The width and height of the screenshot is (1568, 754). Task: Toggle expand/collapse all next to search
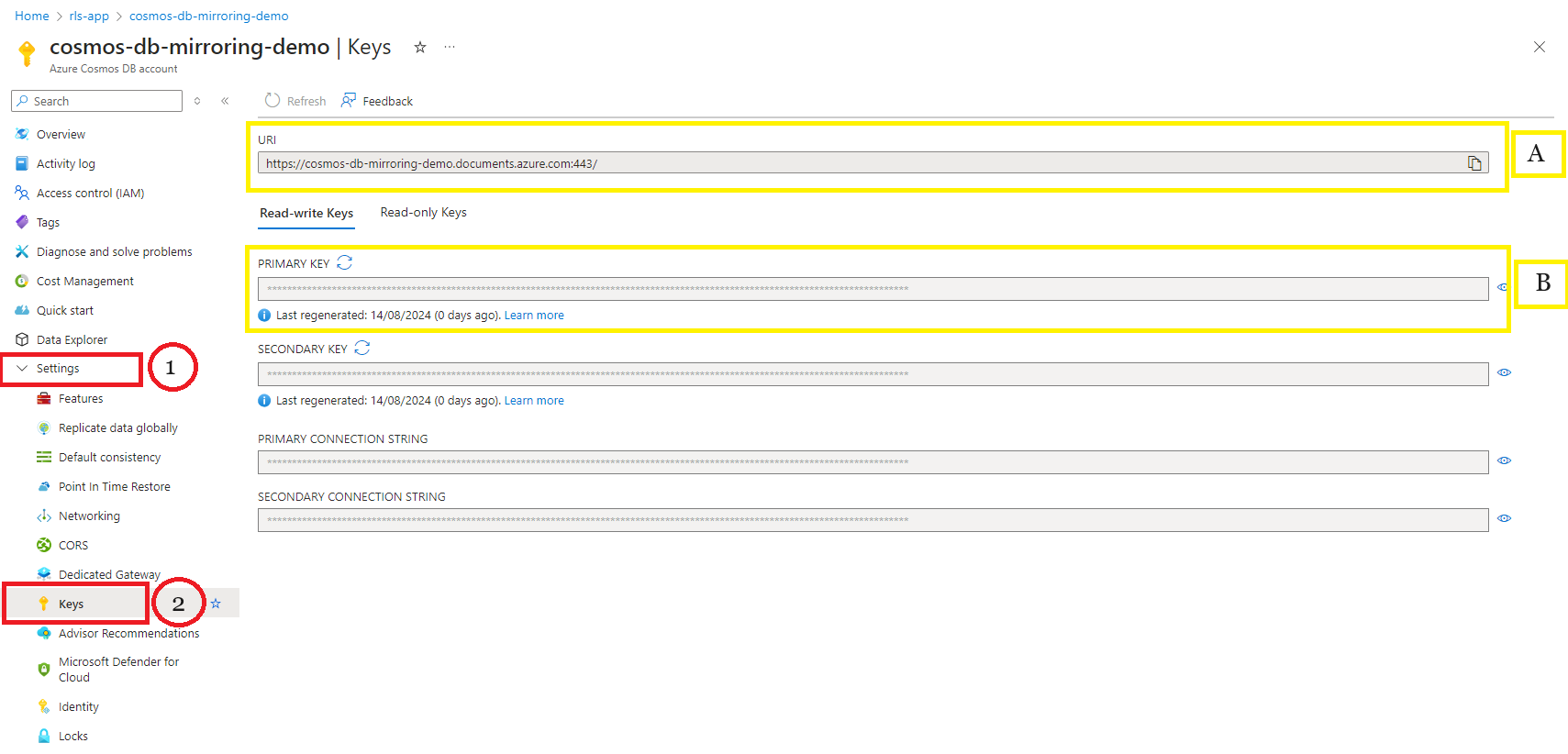point(197,101)
